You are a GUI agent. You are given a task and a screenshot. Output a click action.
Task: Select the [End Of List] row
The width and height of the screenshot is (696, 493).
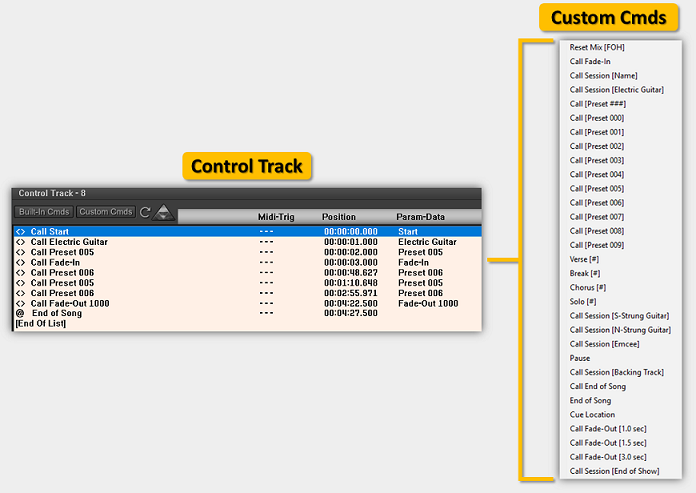(40, 323)
